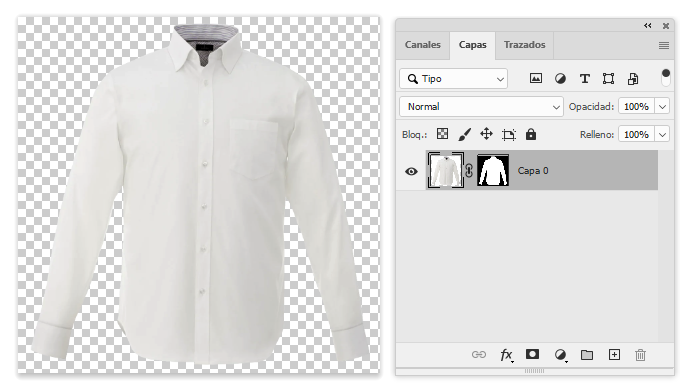
Task: Open the Tipo filter dropdown
Action: pos(453,79)
